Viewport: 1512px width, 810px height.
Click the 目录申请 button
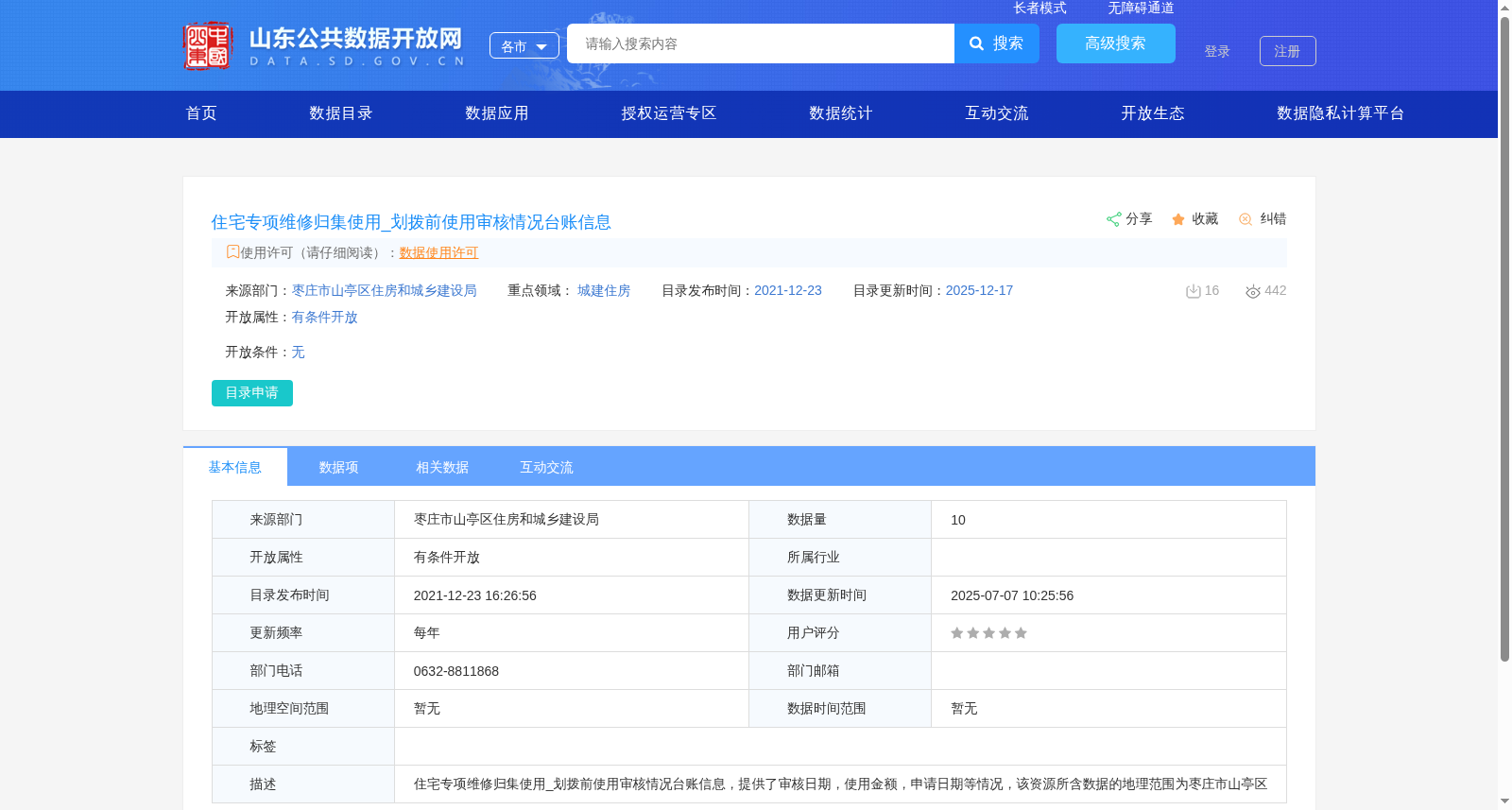click(x=252, y=393)
